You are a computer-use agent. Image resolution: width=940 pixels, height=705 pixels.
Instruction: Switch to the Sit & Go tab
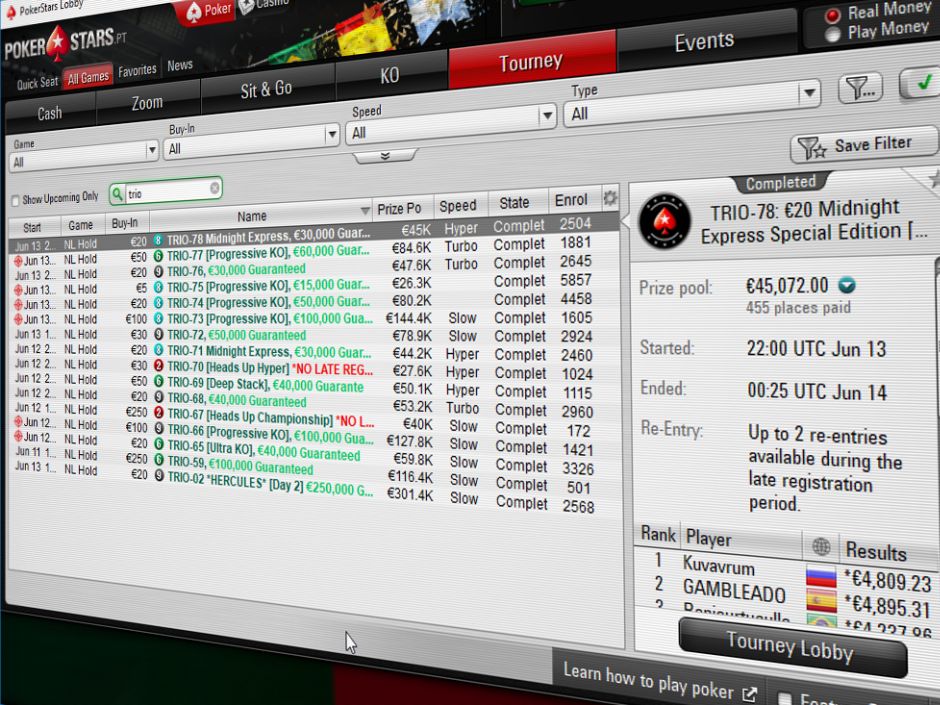tap(267, 89)
